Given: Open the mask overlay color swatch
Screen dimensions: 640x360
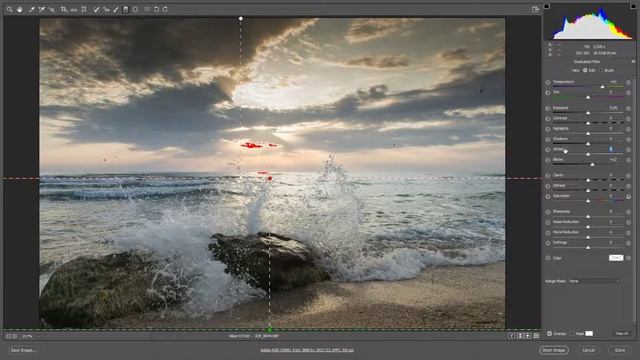Looking at the screenshot, I should click(x=589, y=334).
